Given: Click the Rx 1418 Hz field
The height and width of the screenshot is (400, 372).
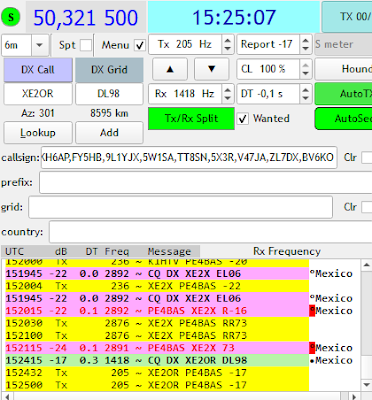Looking at the screenshot, I should pos(185,94).
